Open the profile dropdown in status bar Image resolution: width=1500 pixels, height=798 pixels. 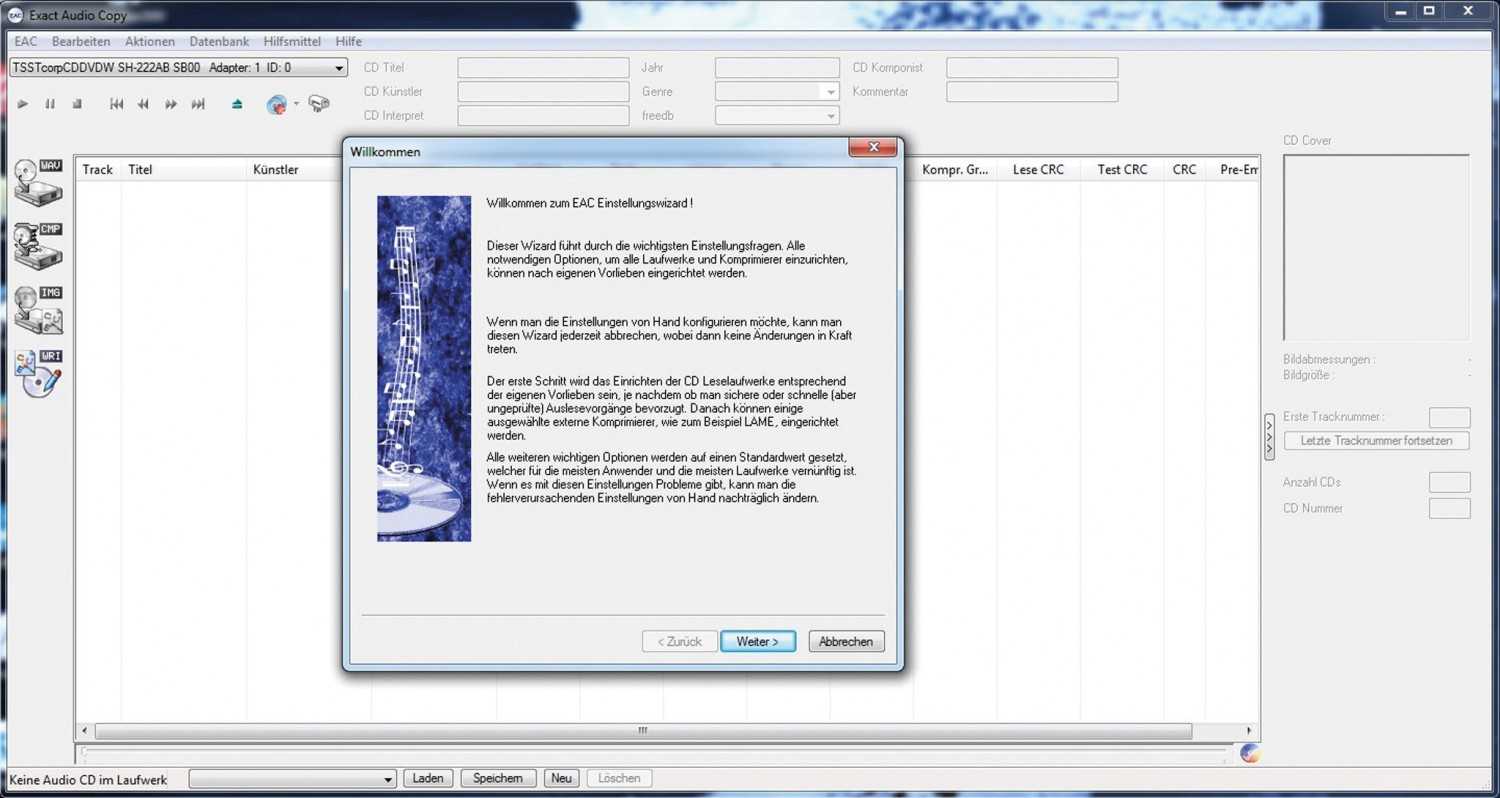click(x=293, y=779)
